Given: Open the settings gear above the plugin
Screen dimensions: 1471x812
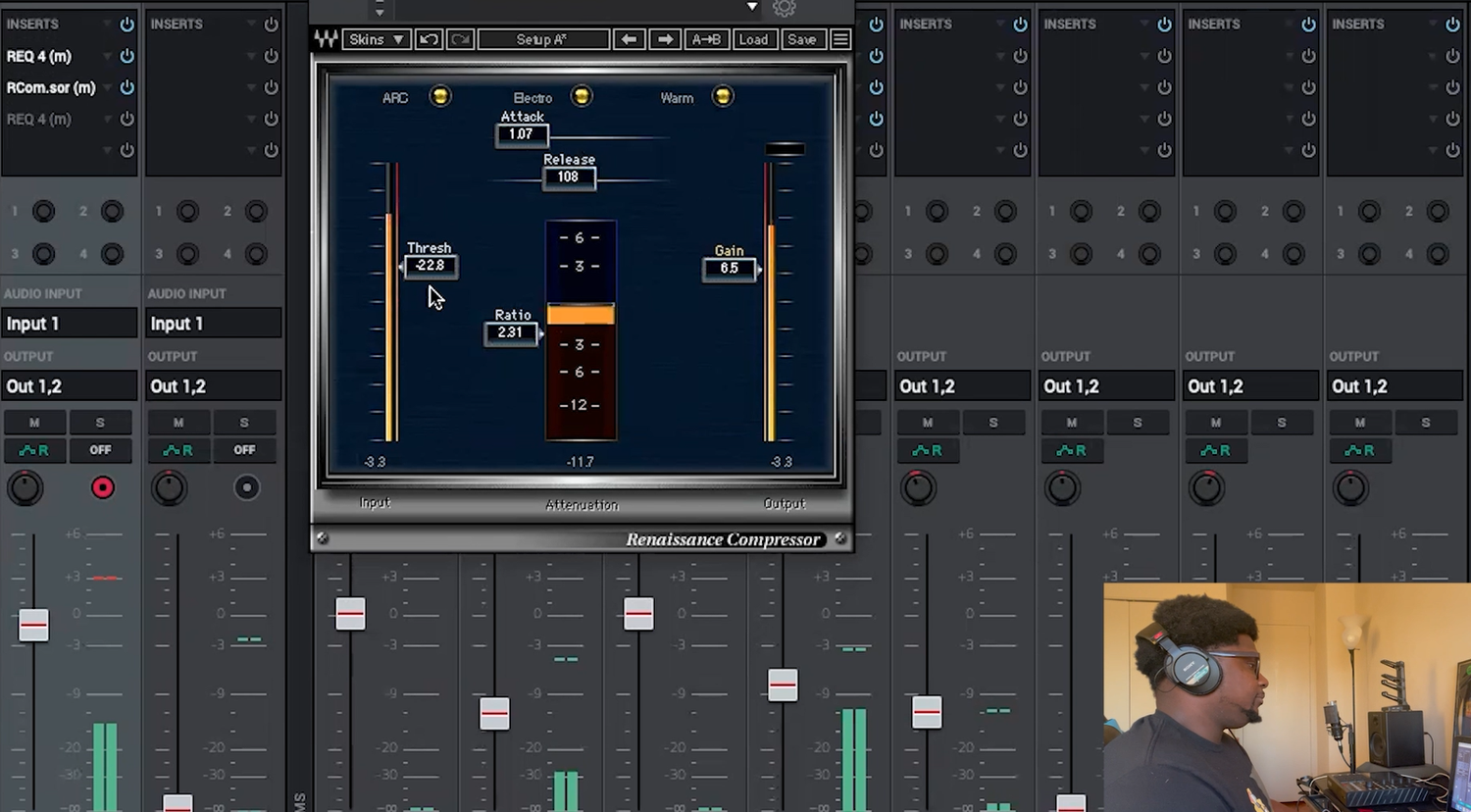Looking at the screenshot, I should (x=784, y=8).
